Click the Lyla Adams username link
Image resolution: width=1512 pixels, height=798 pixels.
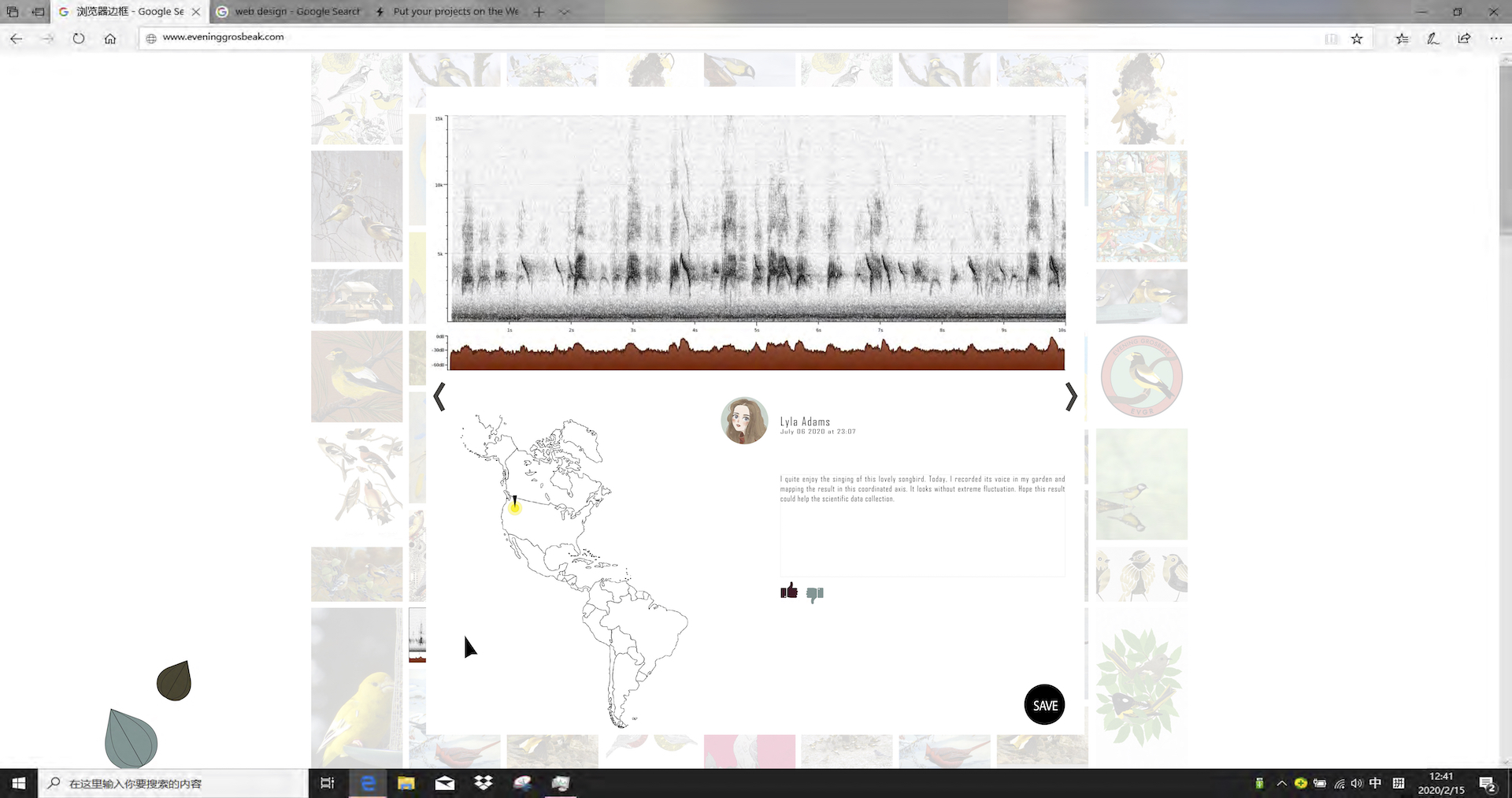805,421
